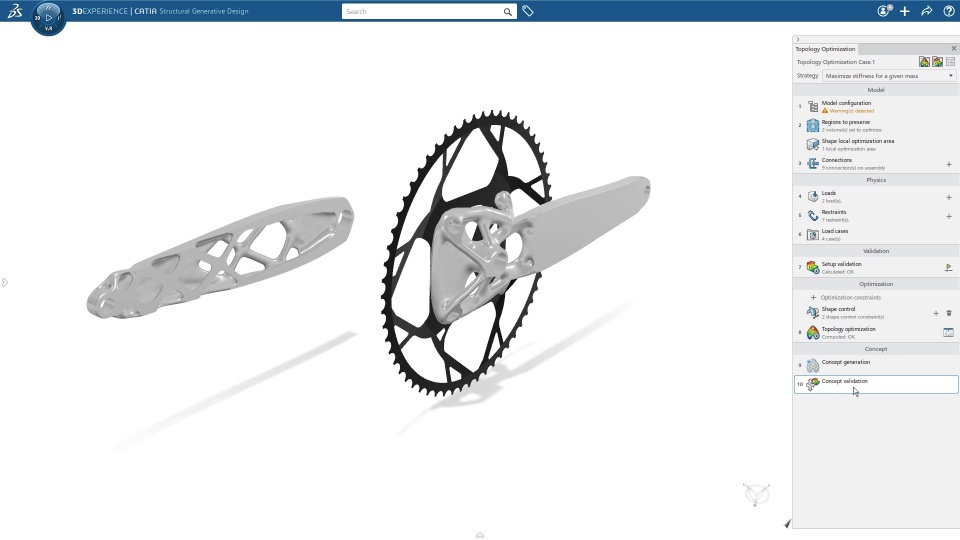This screenshot has height=540, width=960.
Task: Add Optimization constraints
Action: [x=846, y=298]
